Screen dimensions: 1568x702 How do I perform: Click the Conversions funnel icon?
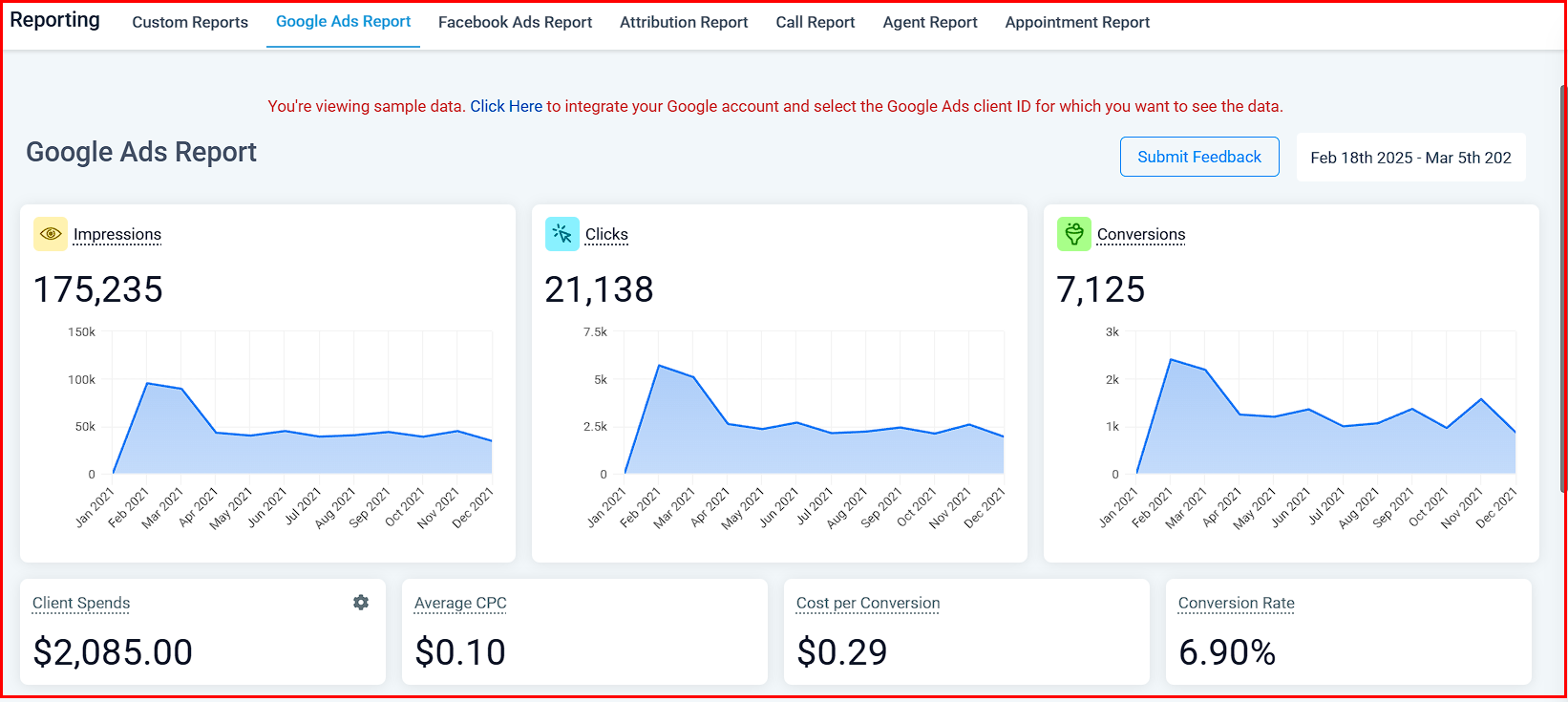(1073, 234)
